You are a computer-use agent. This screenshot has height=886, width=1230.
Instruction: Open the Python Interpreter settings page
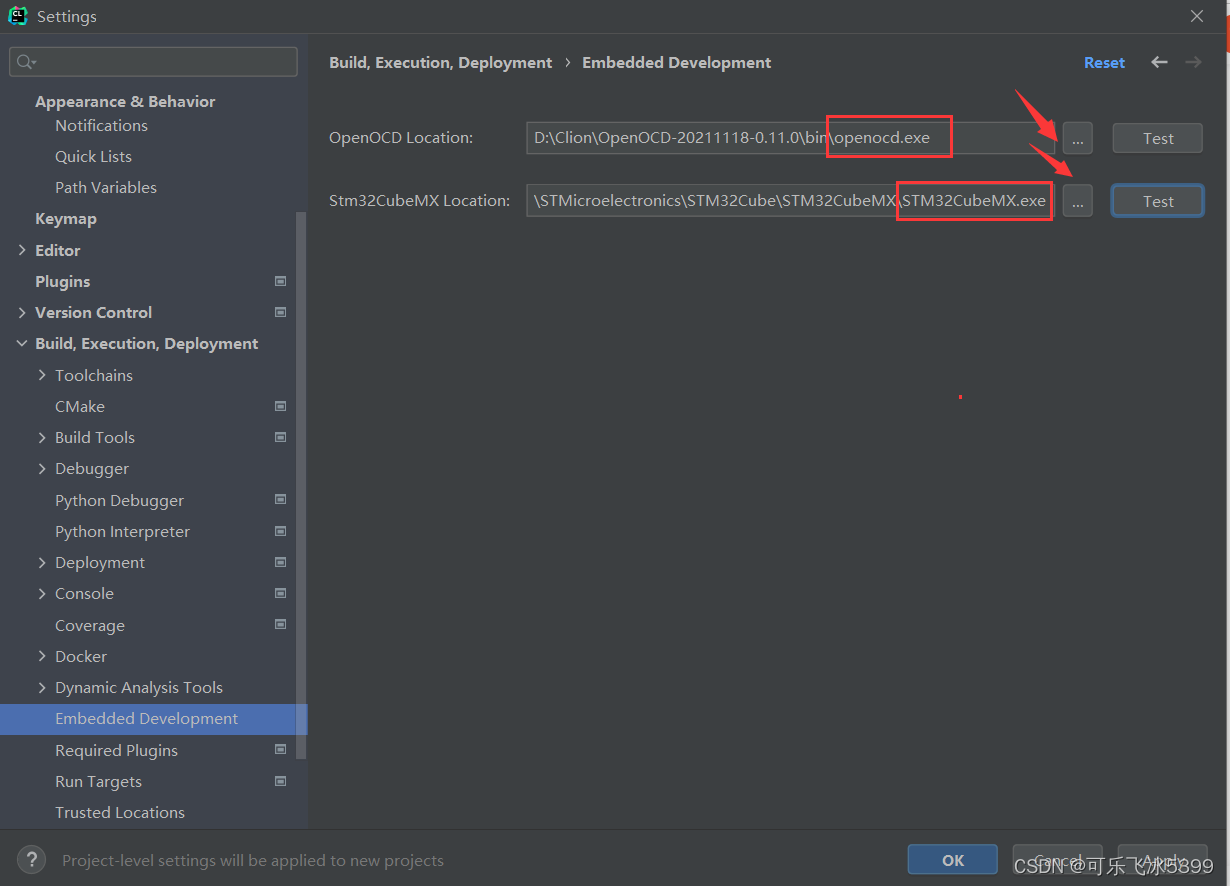click(x=122, y=531)
